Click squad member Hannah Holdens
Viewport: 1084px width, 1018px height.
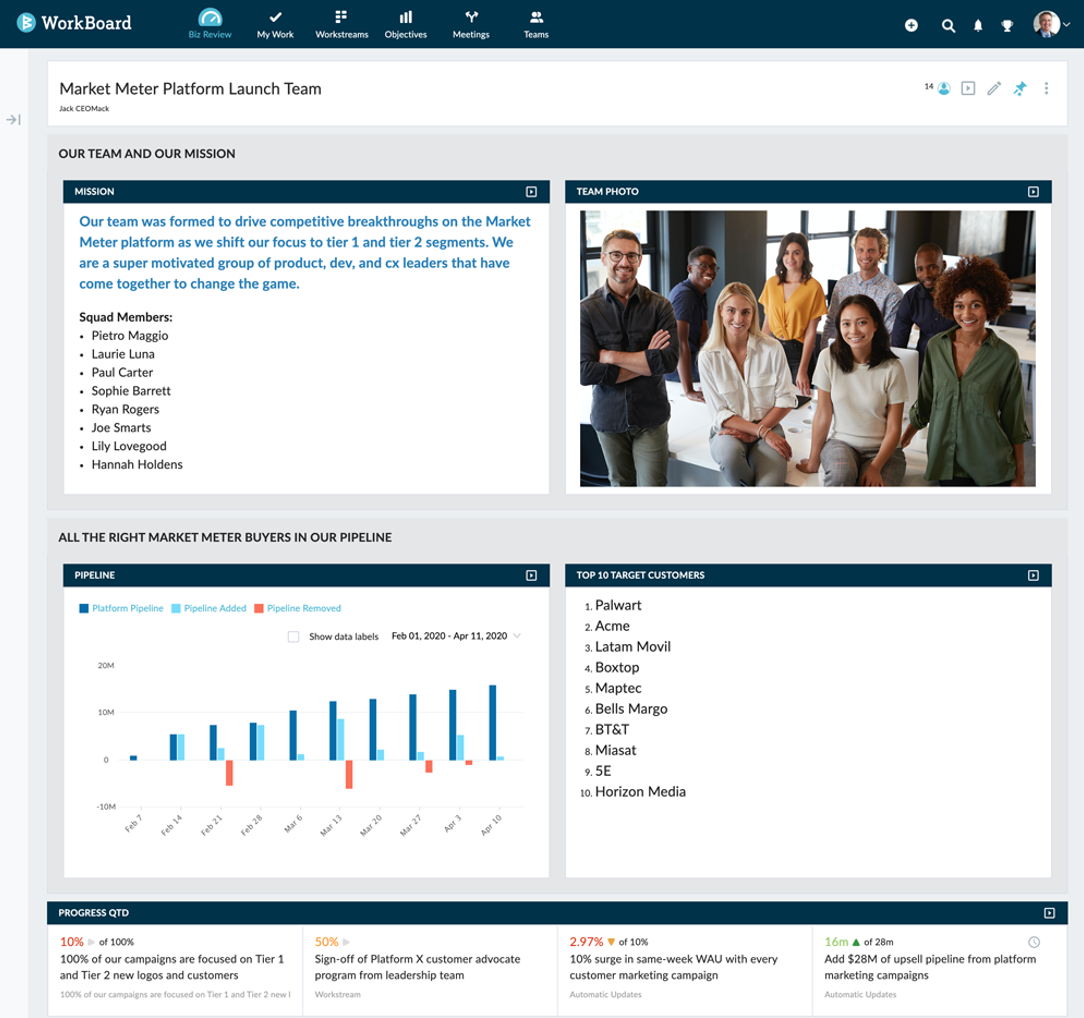[x=137, y=464]
